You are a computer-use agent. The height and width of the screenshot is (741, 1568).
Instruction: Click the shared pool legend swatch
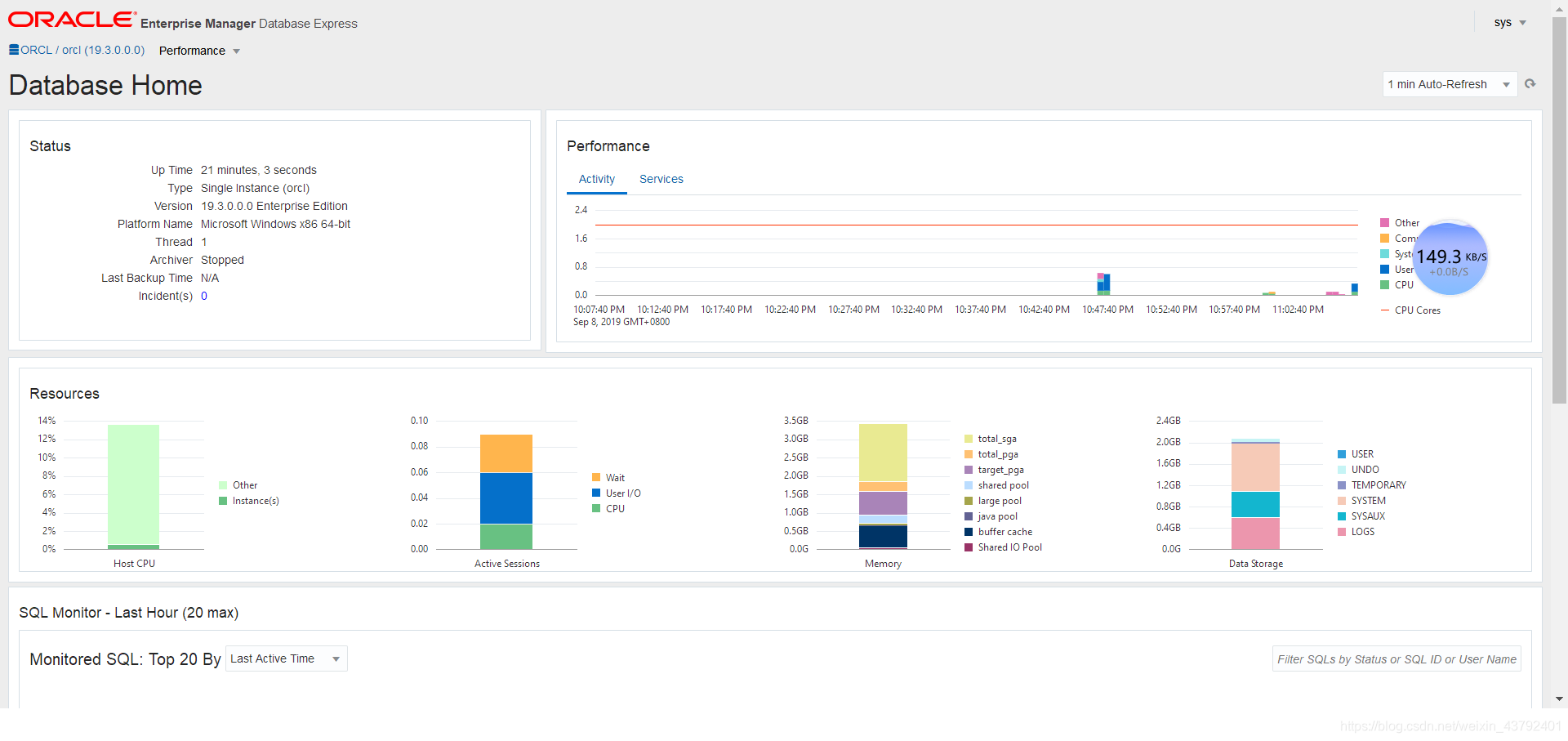969,485
